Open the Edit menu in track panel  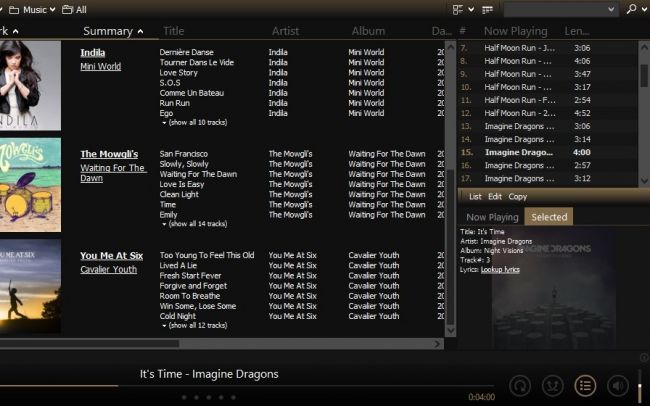[x=495, y=196]
